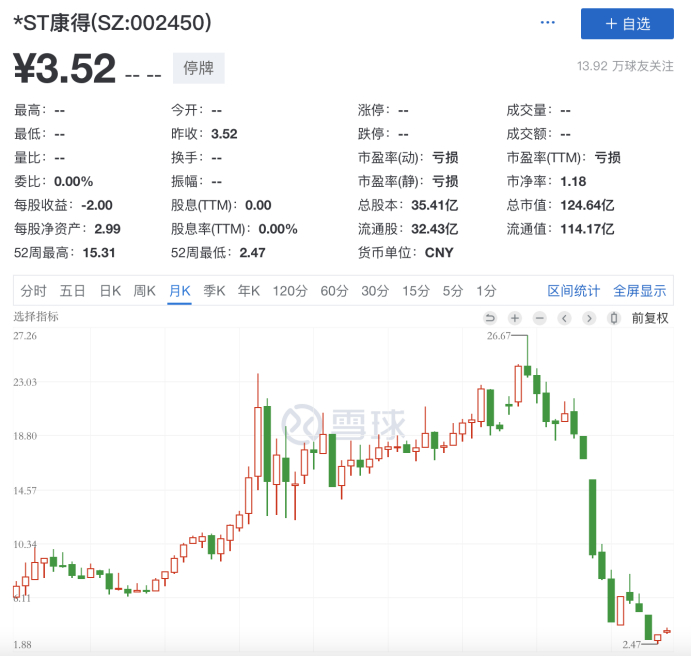This screenshot has width=692, height=657.
Task: Switch to 30分 chart tab
Action: coord(375,291)
